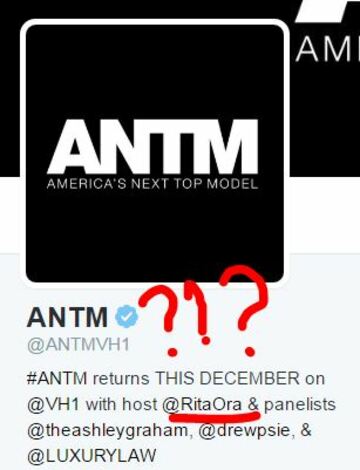
Task: Click the blue verified badge next to ANTM
Action: (x=127, y=316)
